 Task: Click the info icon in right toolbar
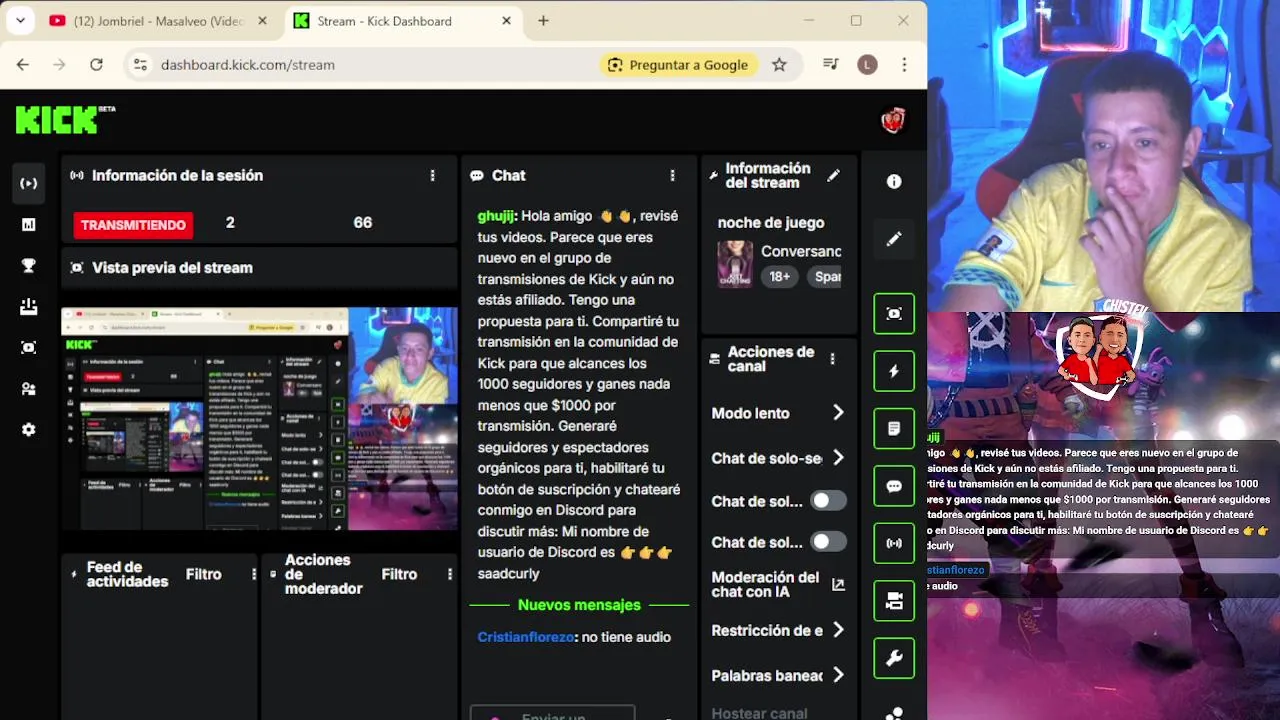click(894, 181)
